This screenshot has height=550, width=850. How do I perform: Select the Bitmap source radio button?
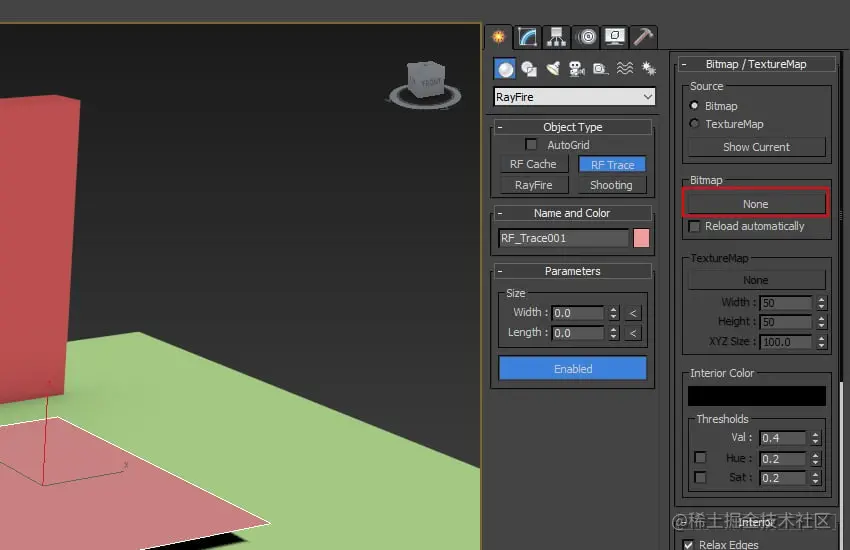[x=694, y=105]
